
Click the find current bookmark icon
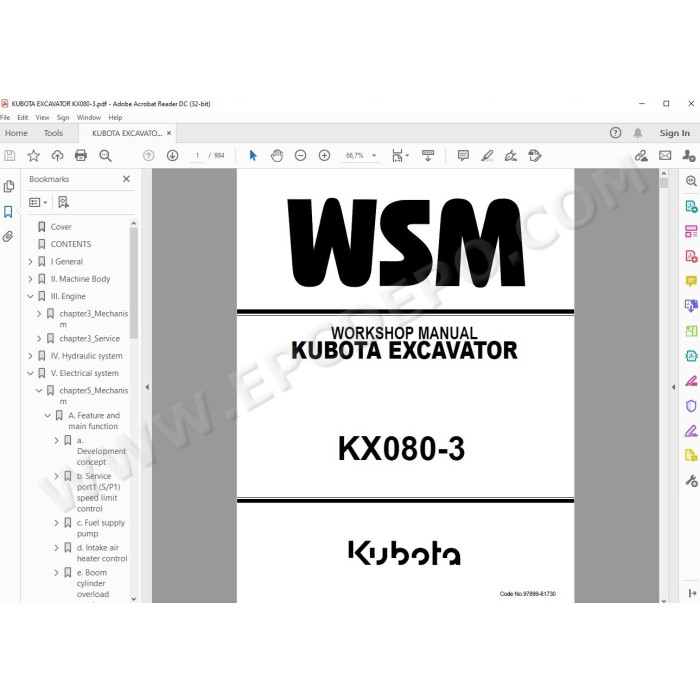(x=63, y=202)
